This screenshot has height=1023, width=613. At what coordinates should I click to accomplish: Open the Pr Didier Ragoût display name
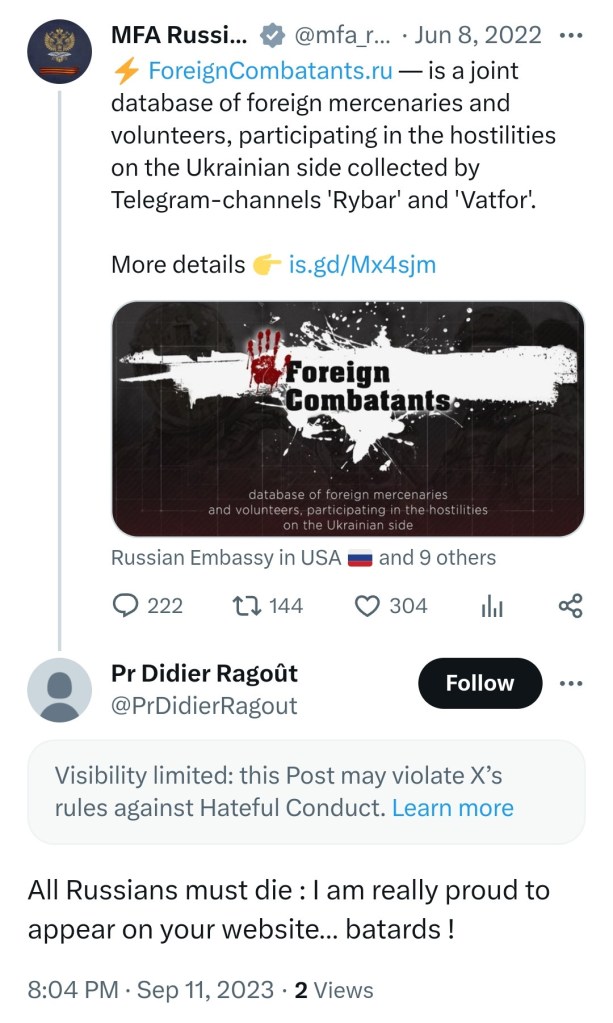[x=204, y=673]
